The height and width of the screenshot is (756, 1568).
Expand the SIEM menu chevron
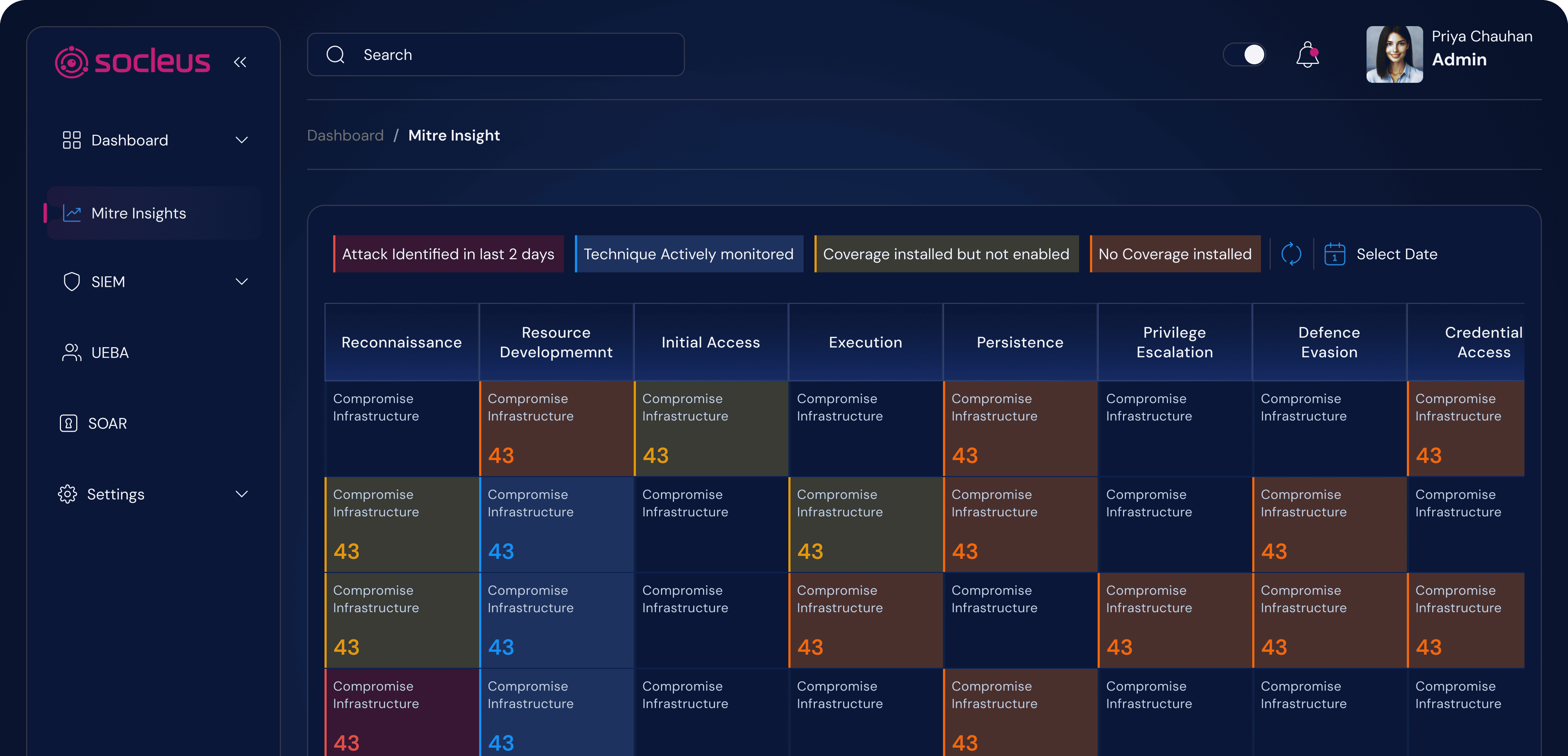click(x=242, y=281)
